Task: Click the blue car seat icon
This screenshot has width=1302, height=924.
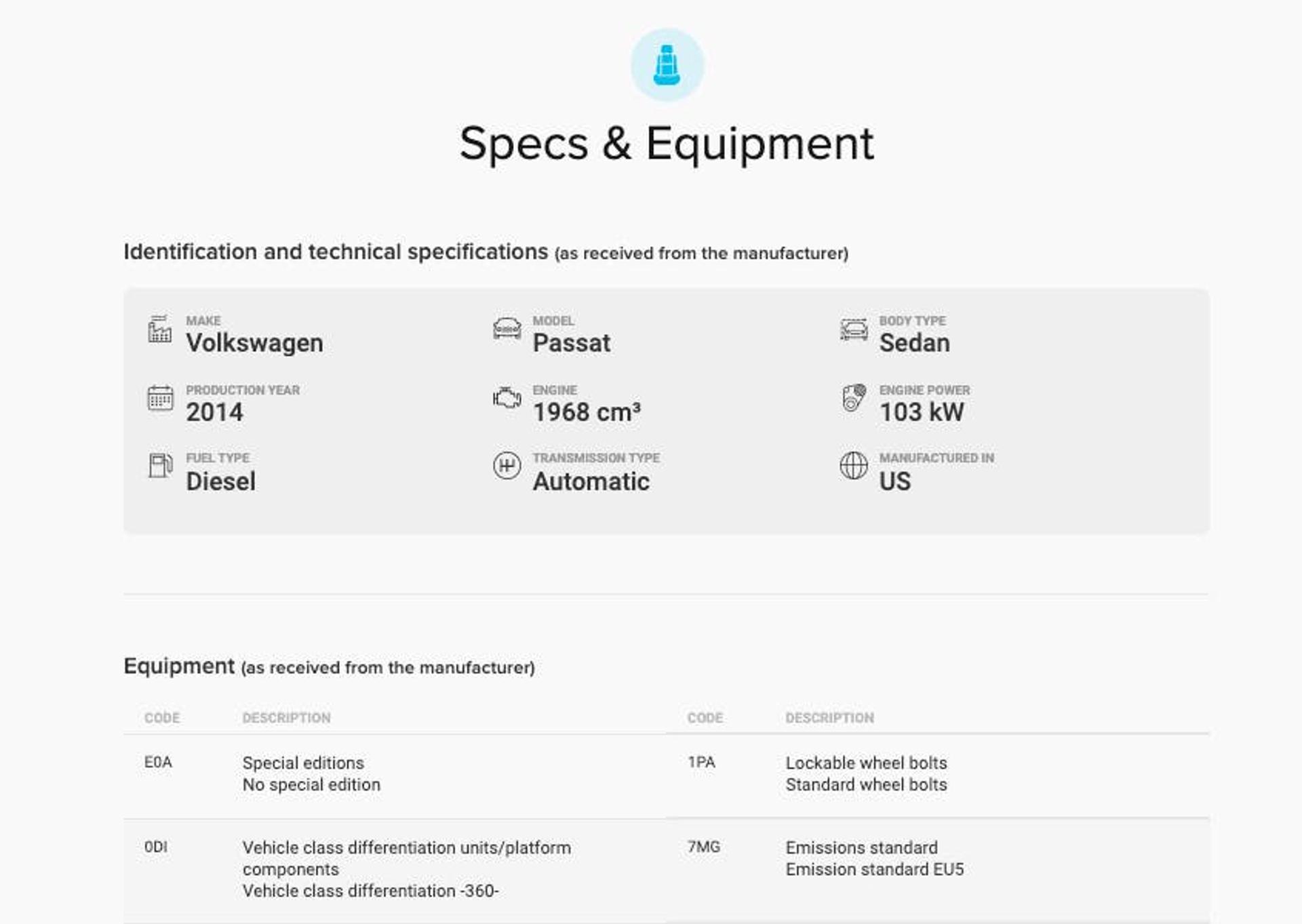Action: [667, 65]
